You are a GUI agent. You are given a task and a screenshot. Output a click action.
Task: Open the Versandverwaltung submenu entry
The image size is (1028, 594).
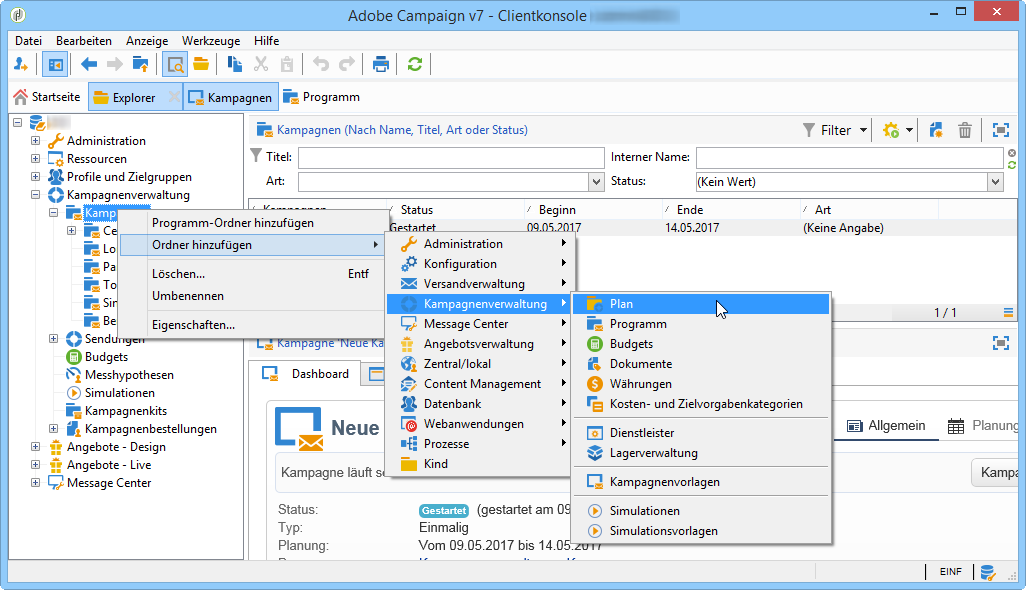[481, 284]
